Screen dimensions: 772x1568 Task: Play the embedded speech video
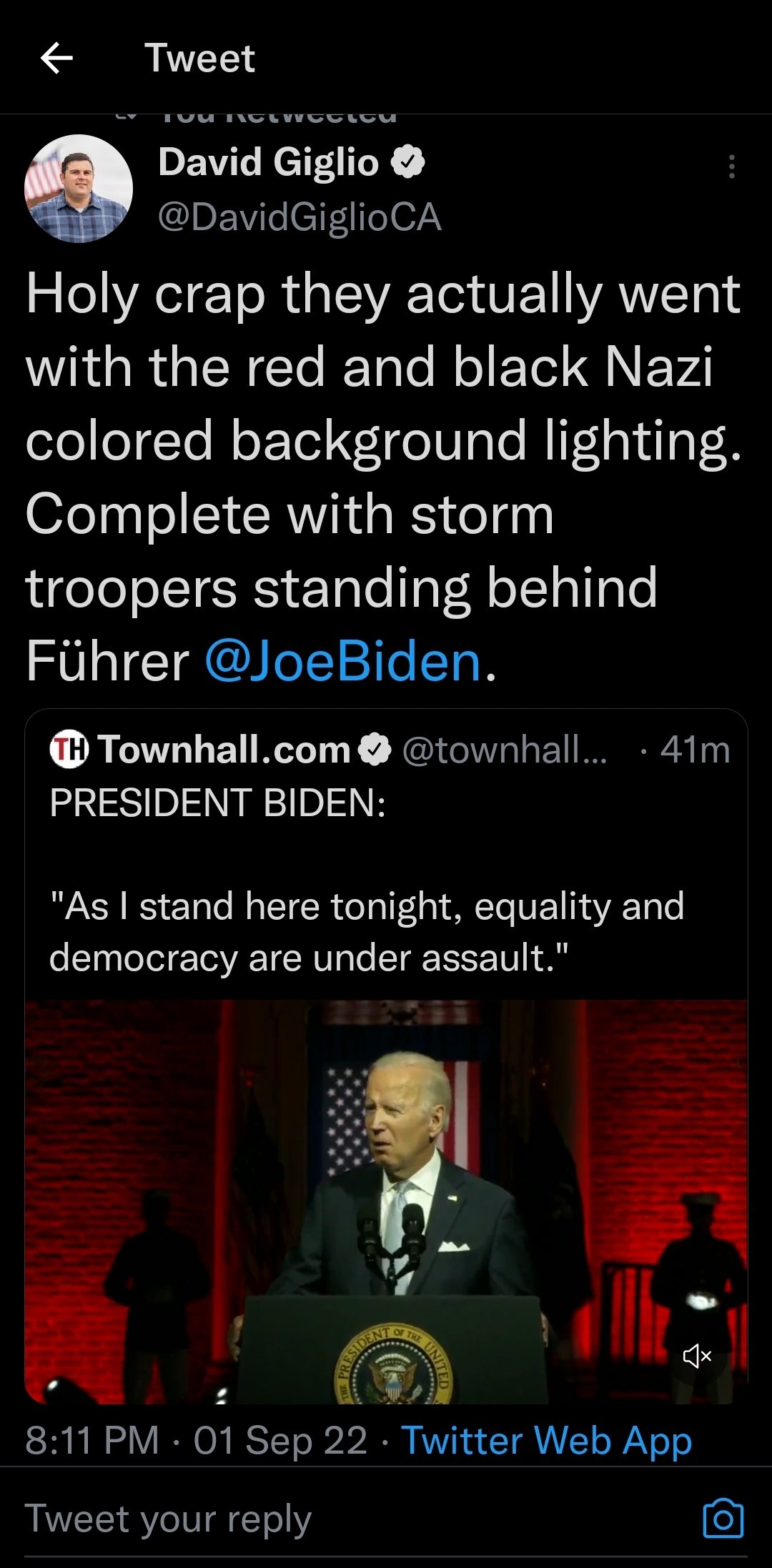click(x=386, y=1201)
